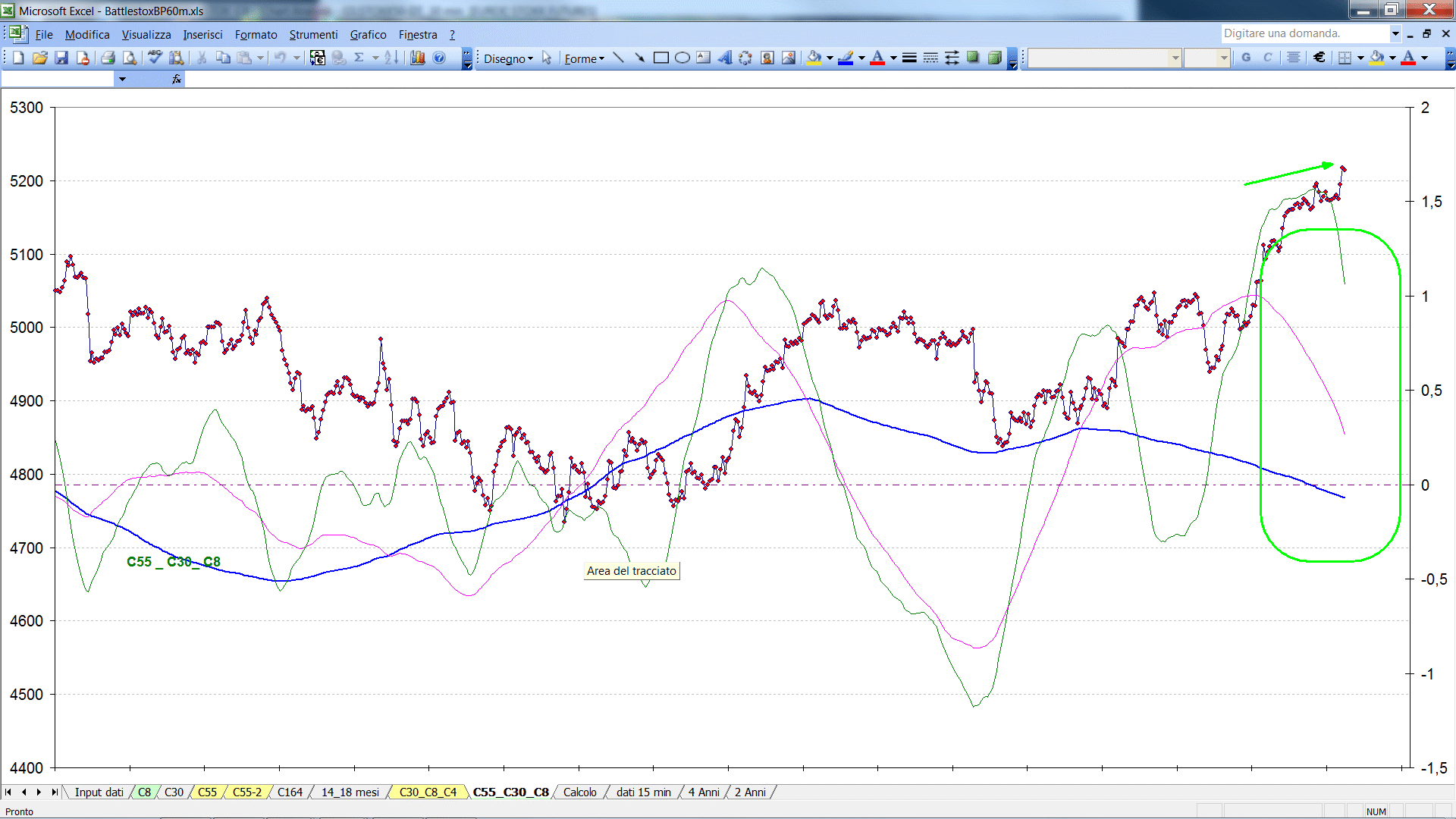Screen dimensions: 1456x819
Task: Expand the help question history dropdown
Action: [1395, 33]
